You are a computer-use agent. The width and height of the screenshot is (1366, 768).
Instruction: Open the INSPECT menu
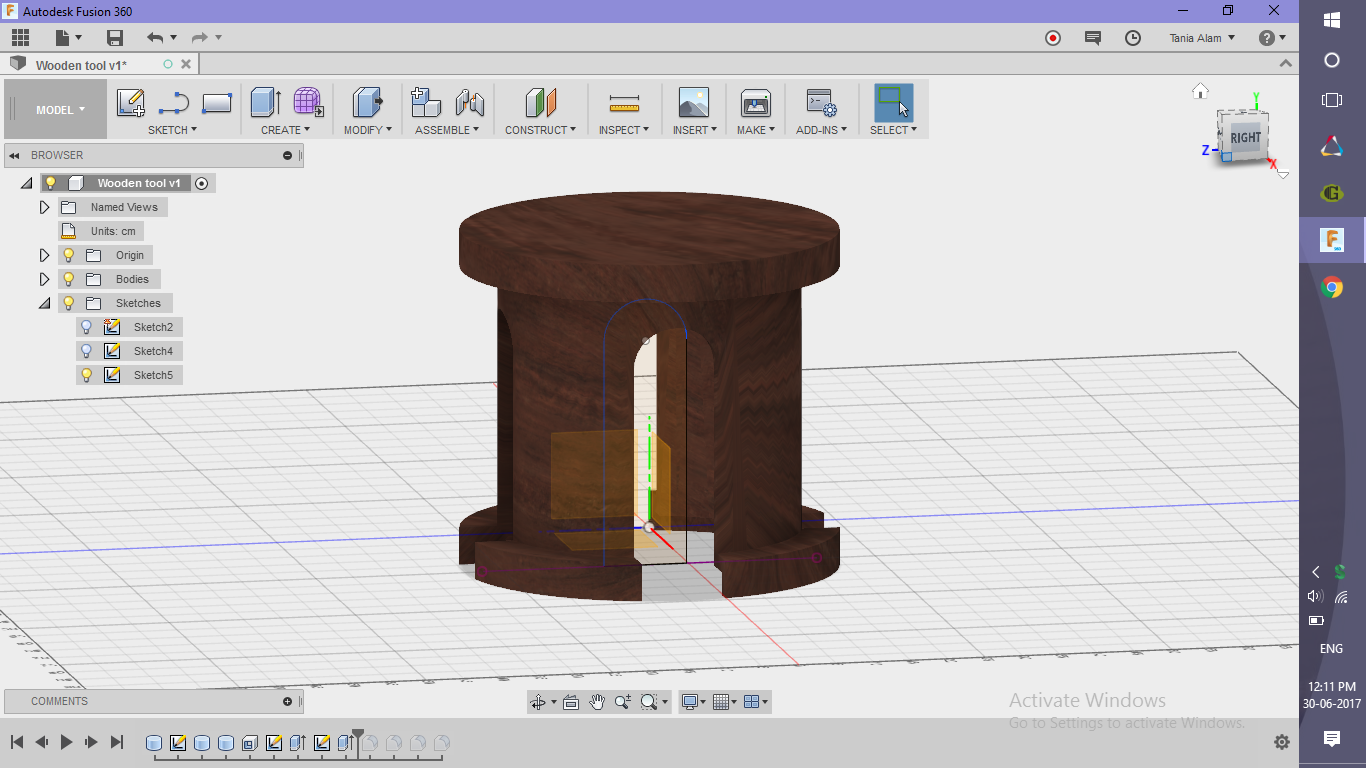(x=624, y=130)
